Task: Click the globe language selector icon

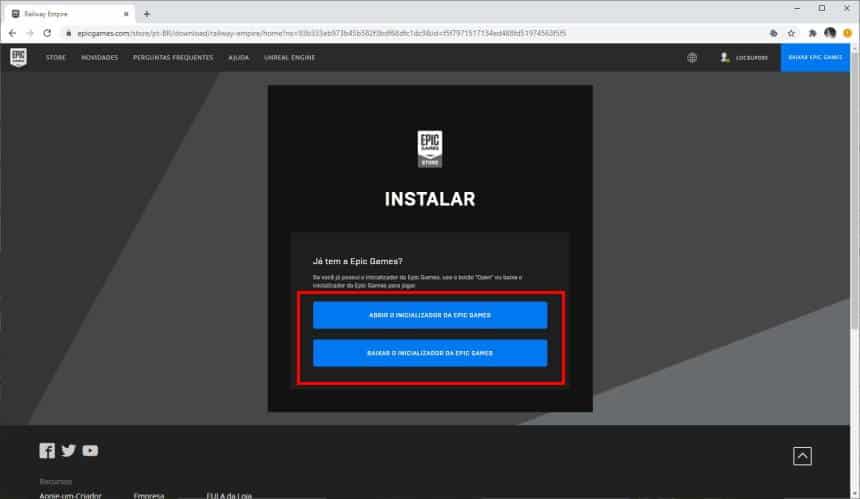Action: tap(692, 58)
